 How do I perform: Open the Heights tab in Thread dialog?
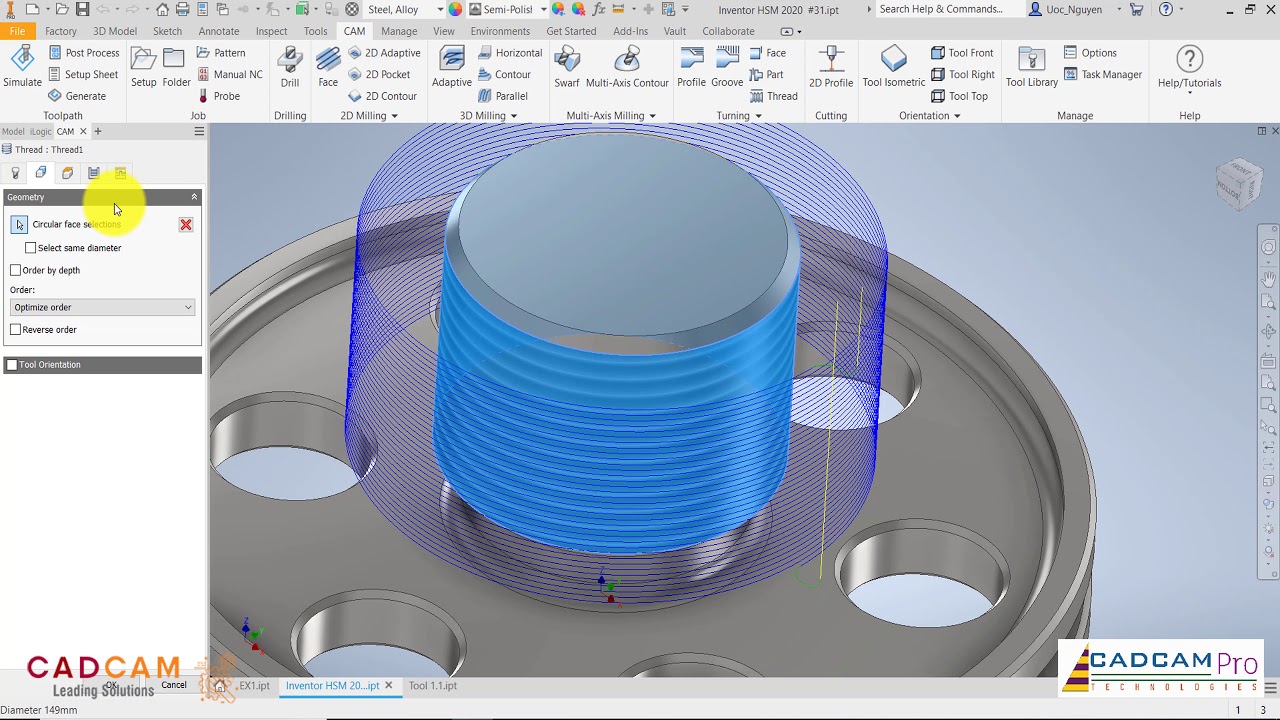(x=67, y=173)
